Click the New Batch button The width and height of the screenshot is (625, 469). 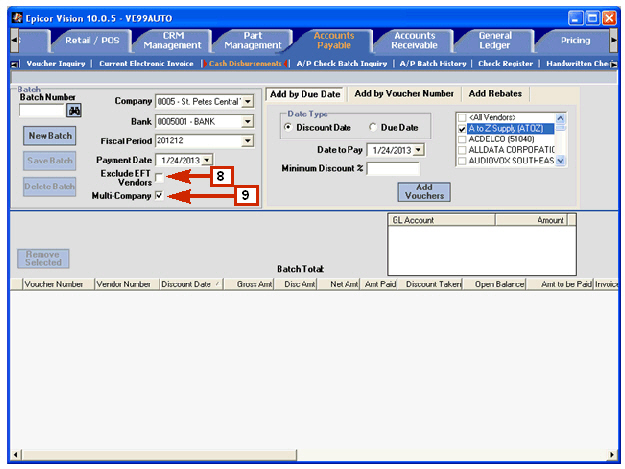point(50,136)
